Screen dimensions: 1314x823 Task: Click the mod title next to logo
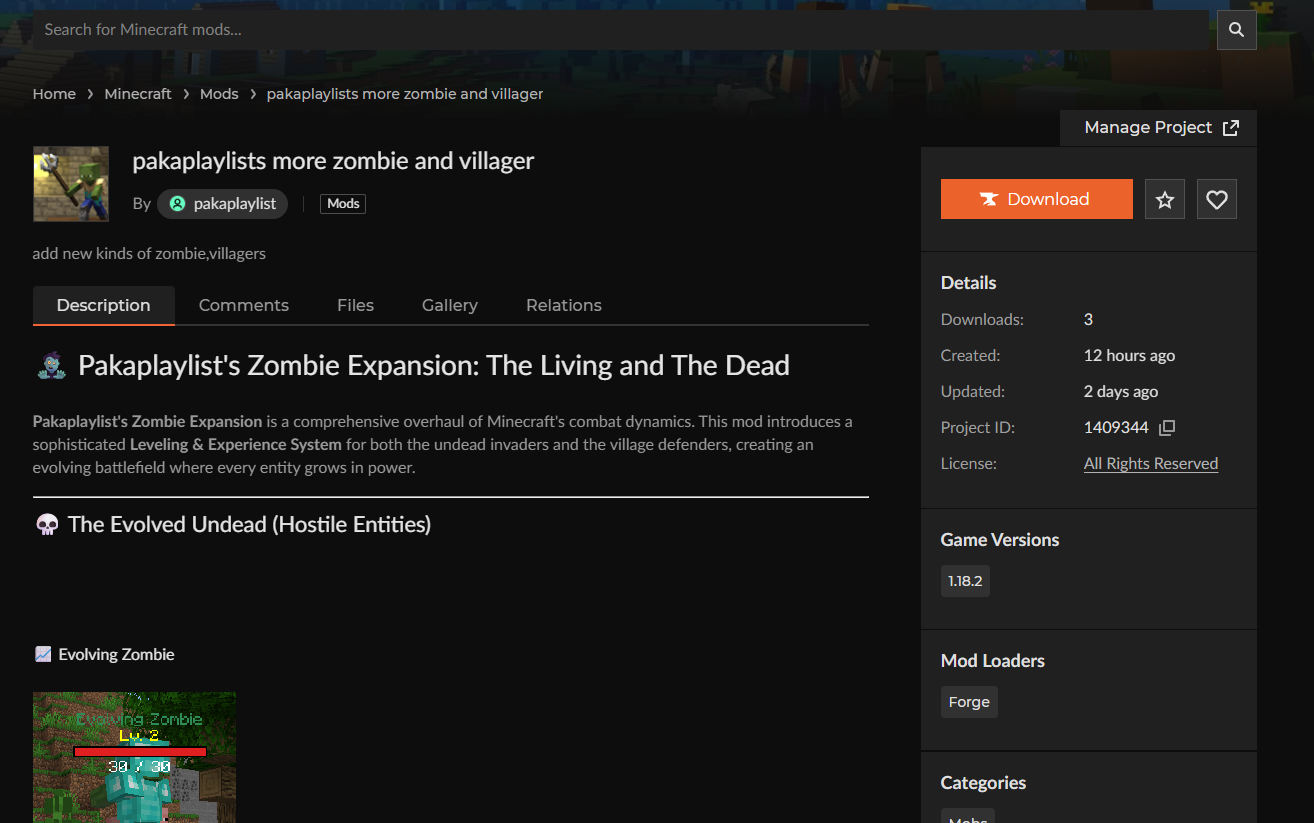[333, 161]
